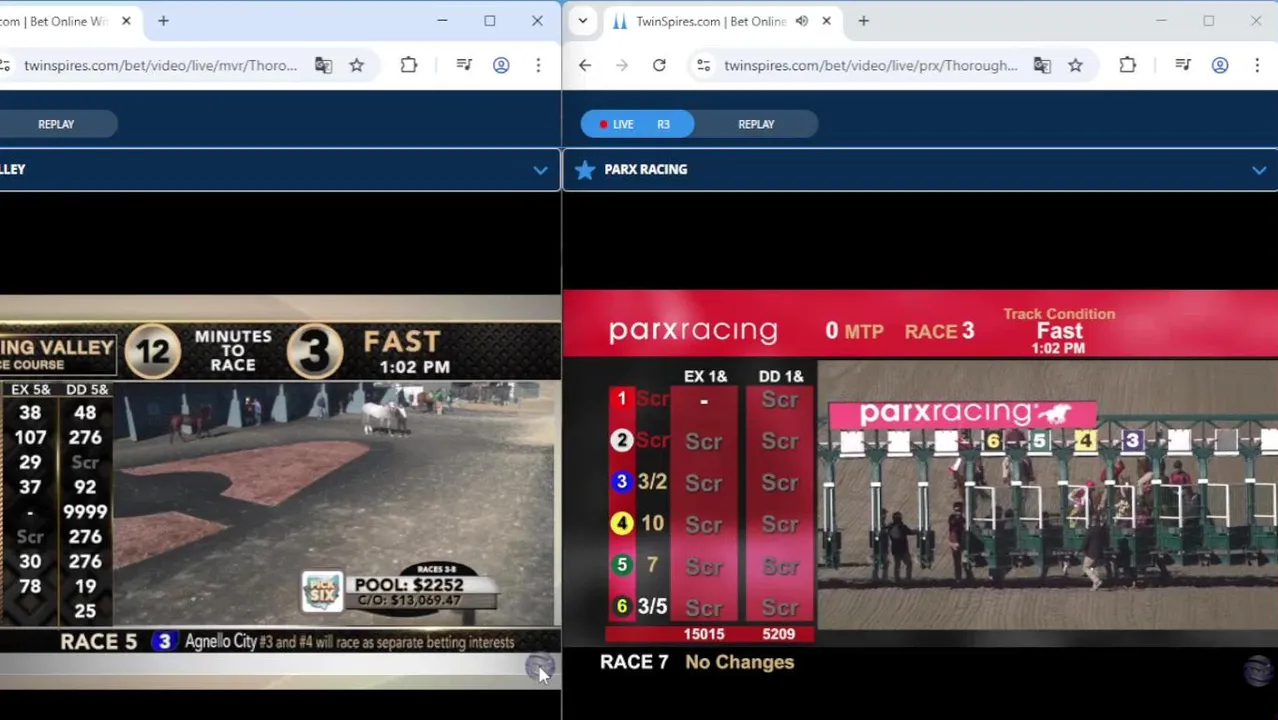Switch to LIVE R3 video tab

point(637,124)
